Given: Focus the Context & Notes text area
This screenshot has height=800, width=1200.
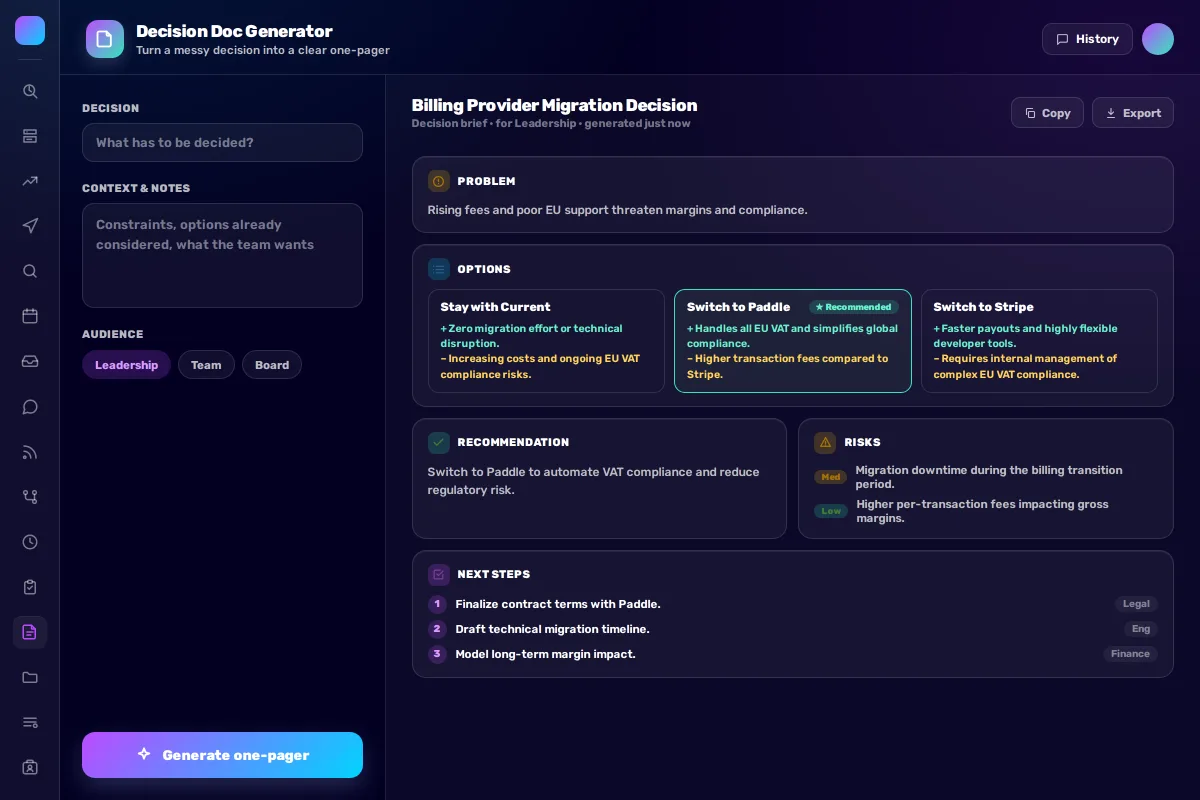Looking at the screenshot, I should coord(222,255).
